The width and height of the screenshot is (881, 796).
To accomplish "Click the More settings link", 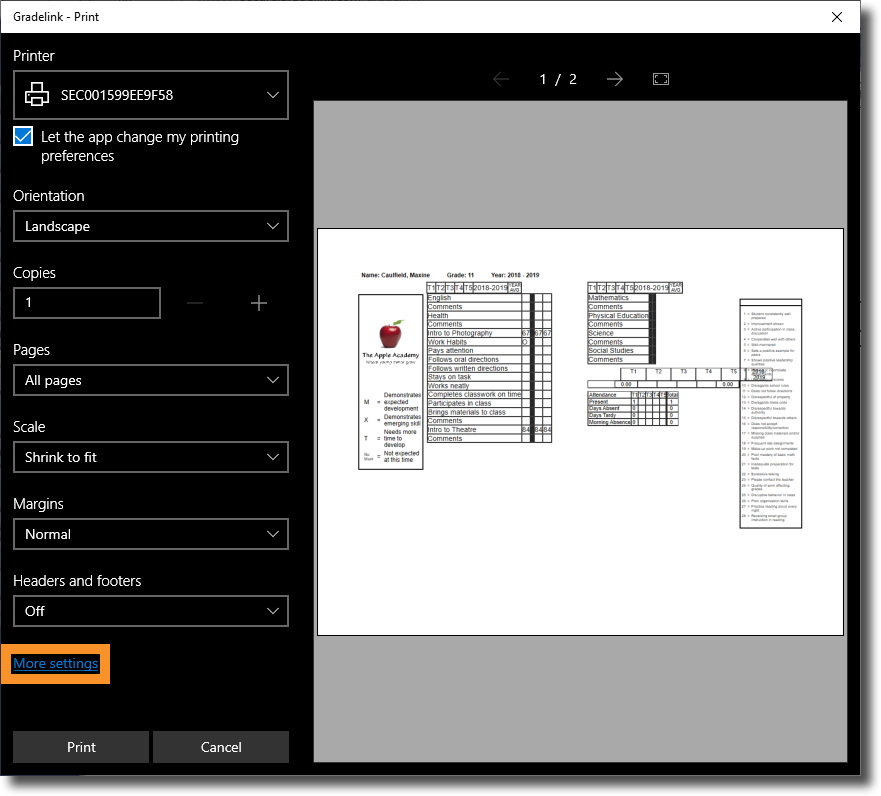I will pyautogui.click(x=56, y=664).
